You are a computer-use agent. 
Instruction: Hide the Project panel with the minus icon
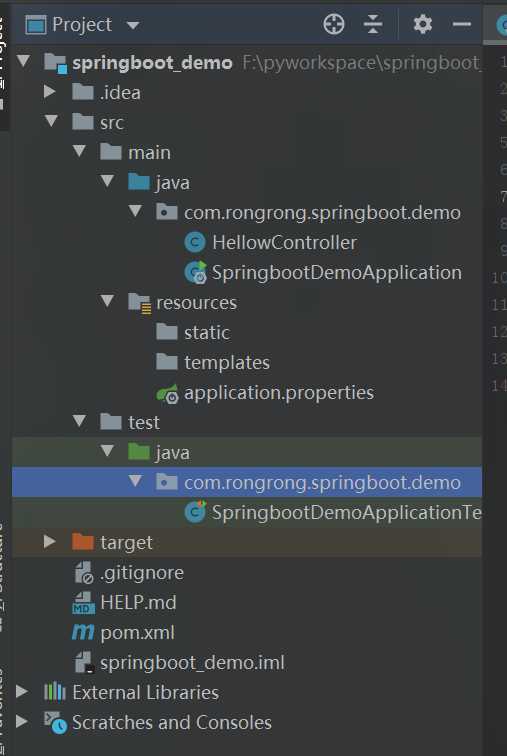[462, 24]
